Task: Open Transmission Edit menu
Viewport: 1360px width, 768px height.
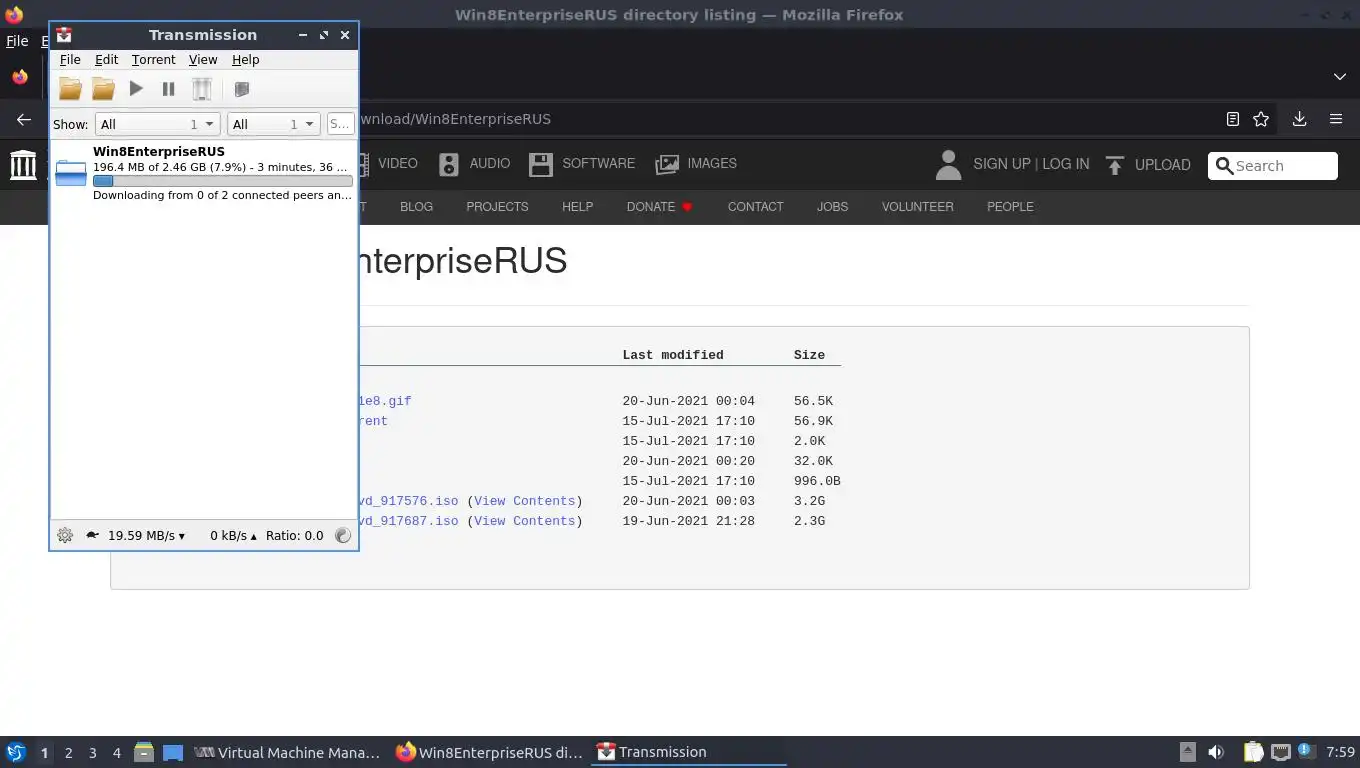Action: pos(106,60)
